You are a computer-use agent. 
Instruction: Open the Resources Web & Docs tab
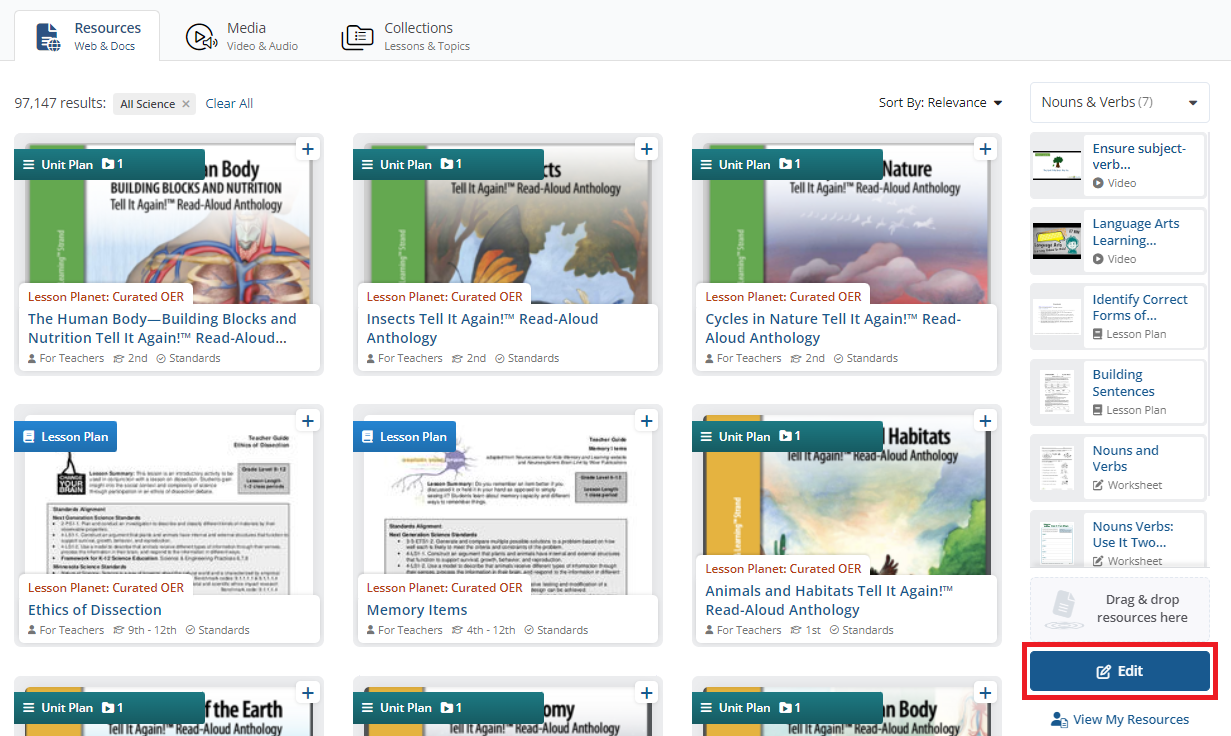coord(87,36)
